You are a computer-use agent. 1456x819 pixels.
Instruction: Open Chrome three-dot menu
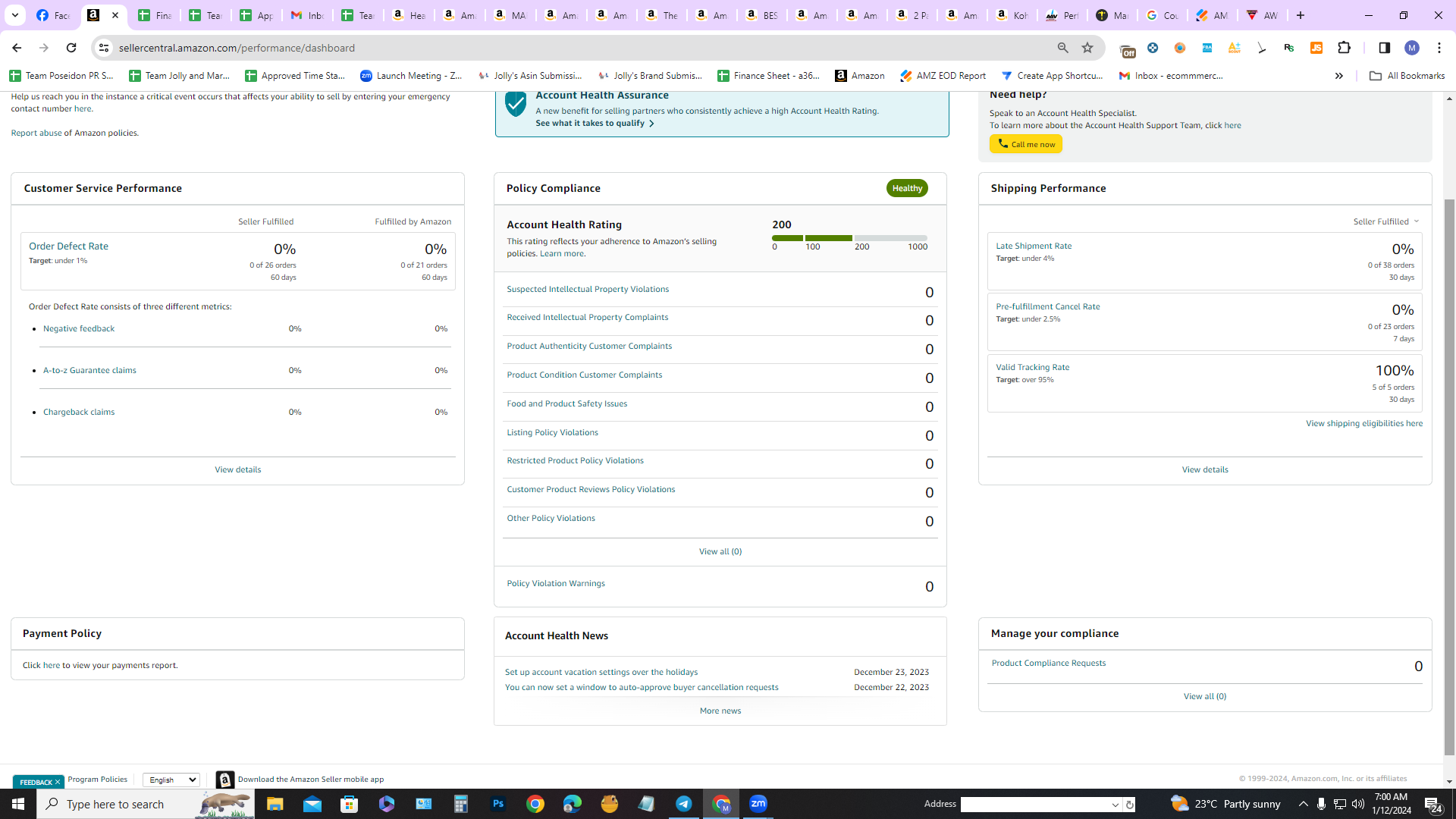point(1439,48)
